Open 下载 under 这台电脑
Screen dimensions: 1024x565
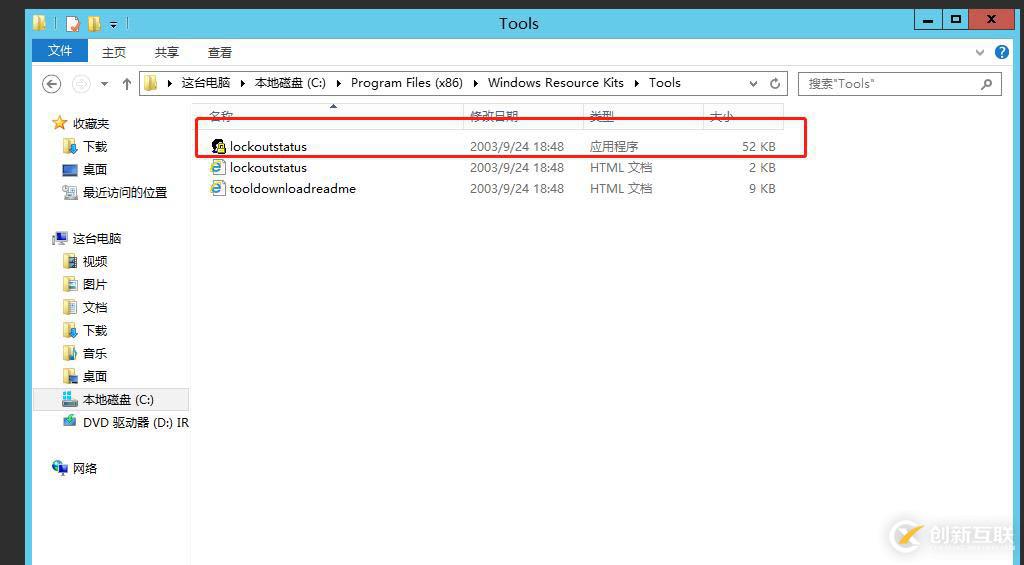click(95, 331)
